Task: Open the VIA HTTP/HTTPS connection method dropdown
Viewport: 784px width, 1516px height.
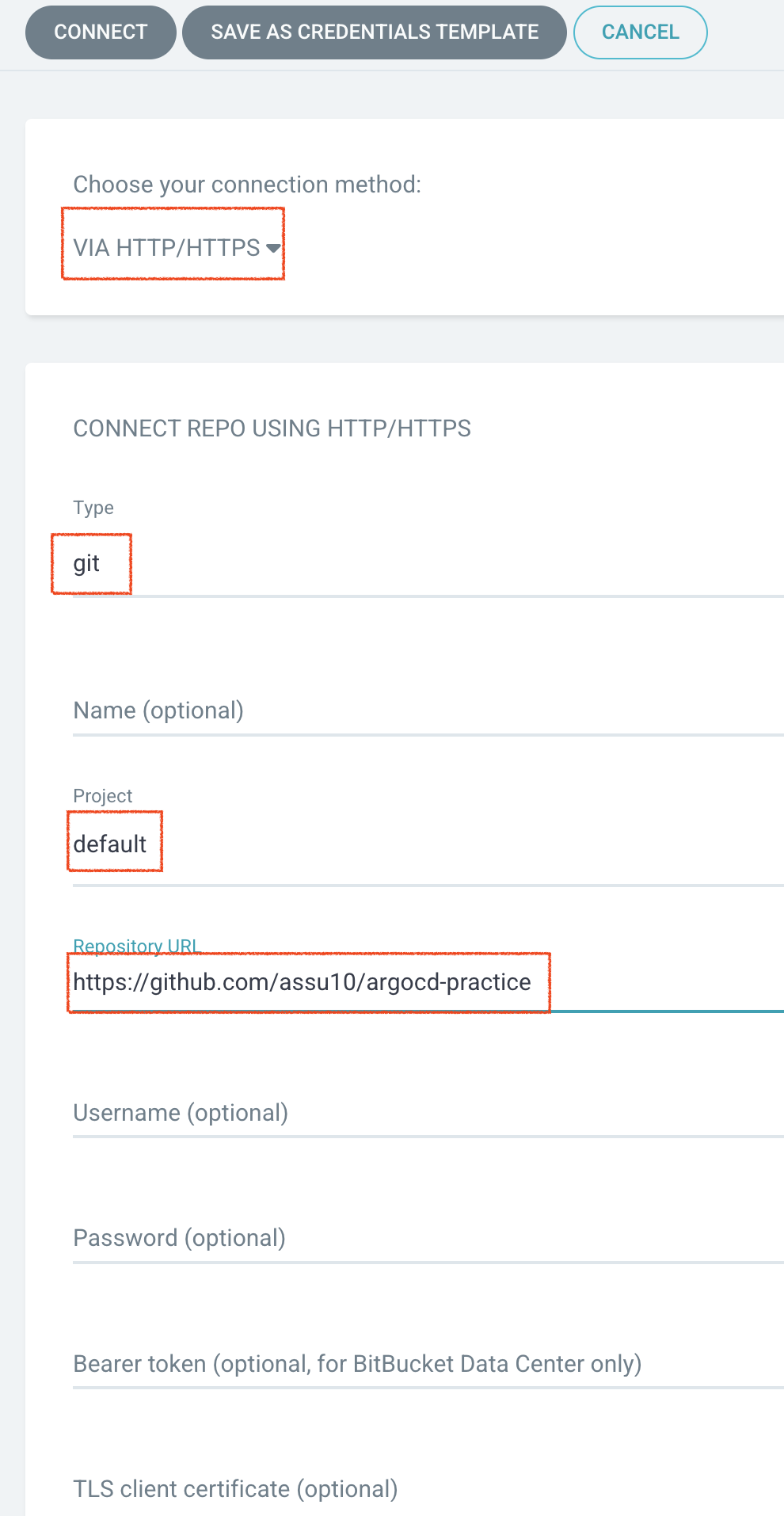Action: coord(167,248)
